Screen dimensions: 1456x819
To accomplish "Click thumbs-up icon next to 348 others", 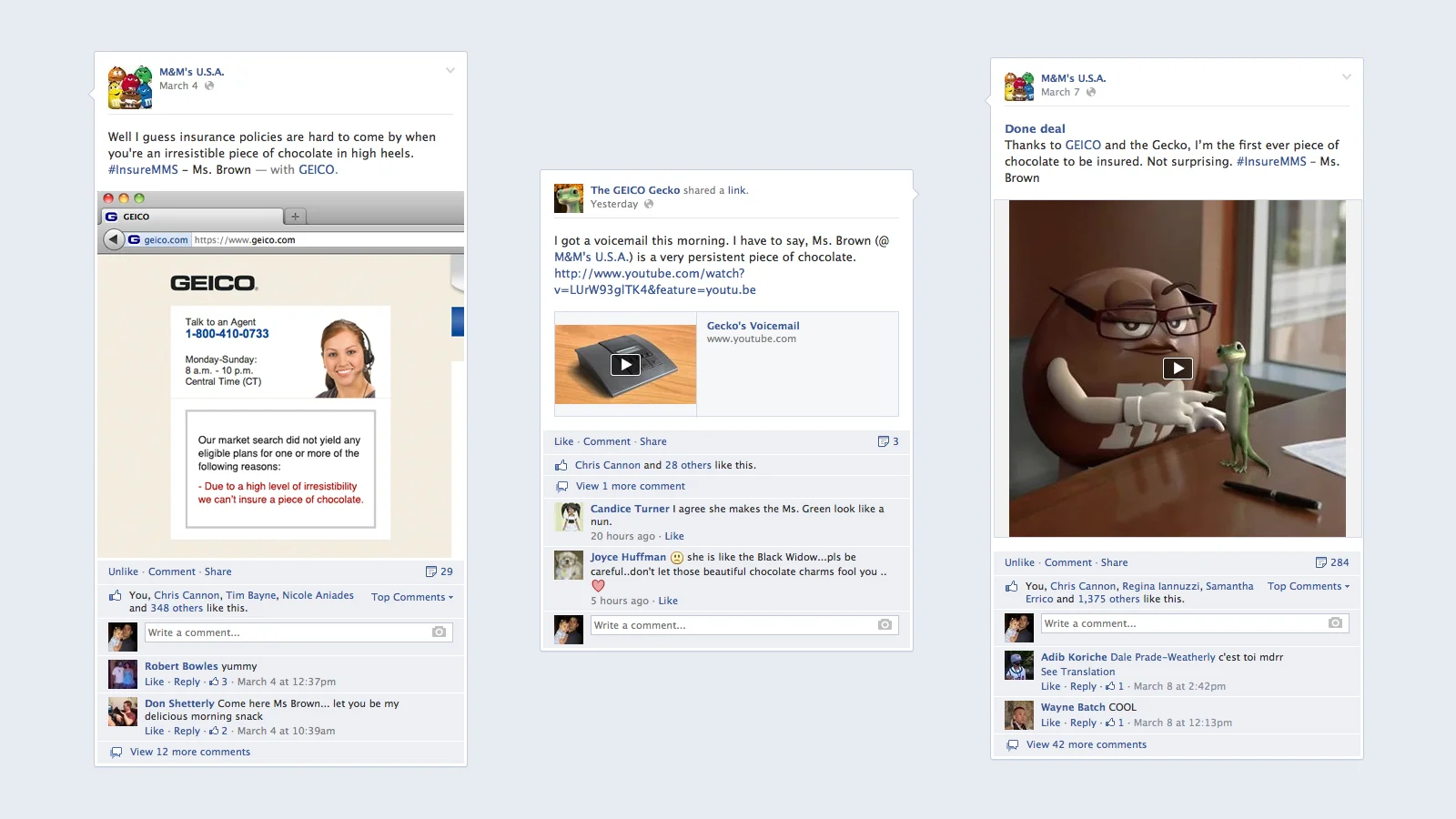I will (x=116, y=596).
